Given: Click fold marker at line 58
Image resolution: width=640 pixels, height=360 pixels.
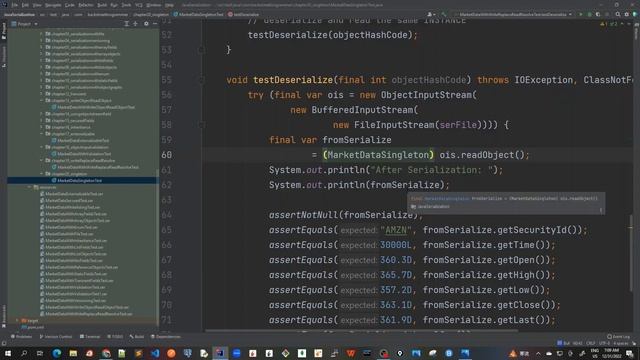Looking at the screenshot, I should [202, 125].
